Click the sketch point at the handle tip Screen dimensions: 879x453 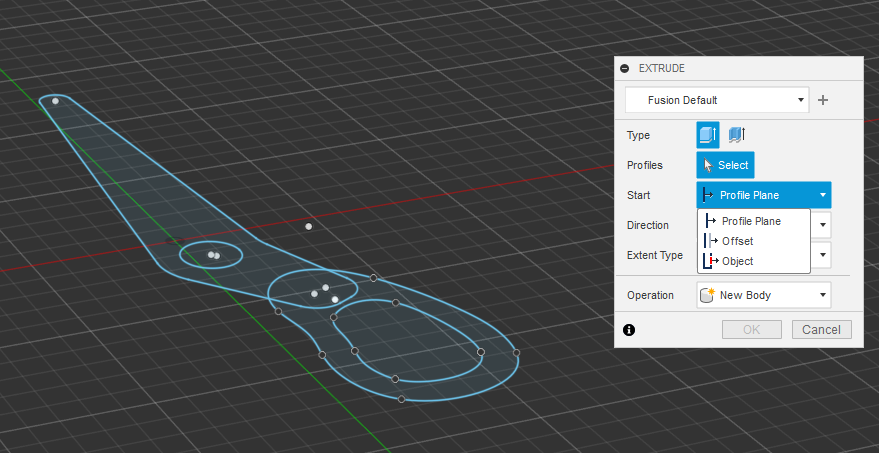click(x=55, y=101)
